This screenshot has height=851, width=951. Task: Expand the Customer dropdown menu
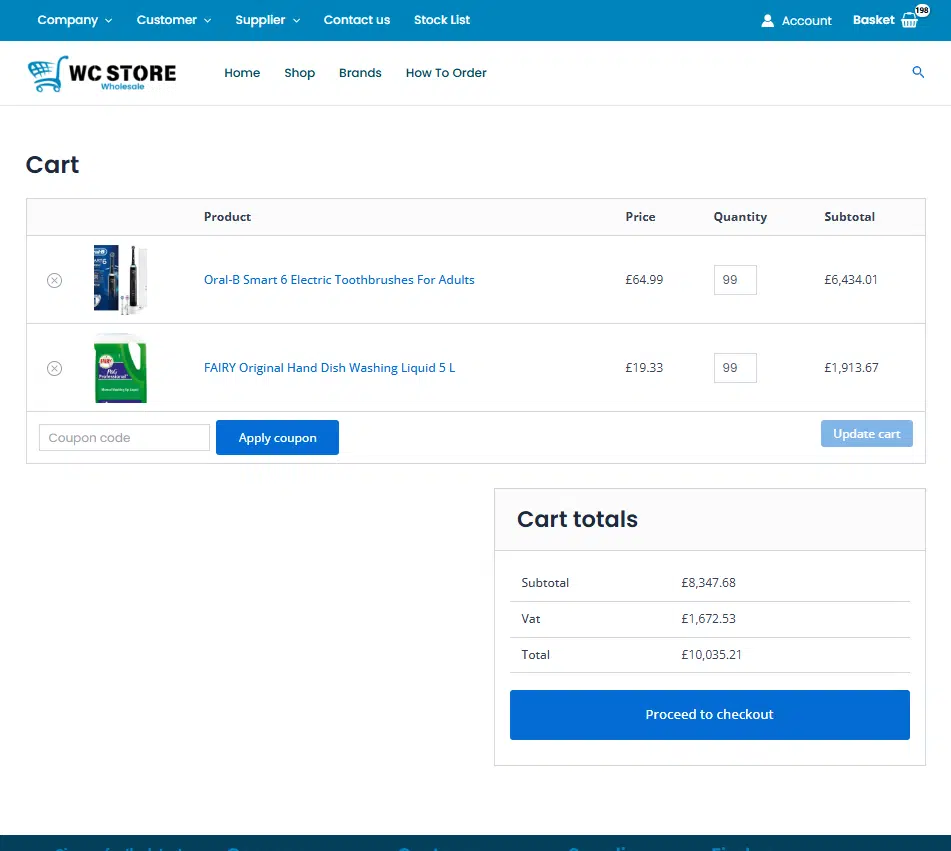coord(173,20)
